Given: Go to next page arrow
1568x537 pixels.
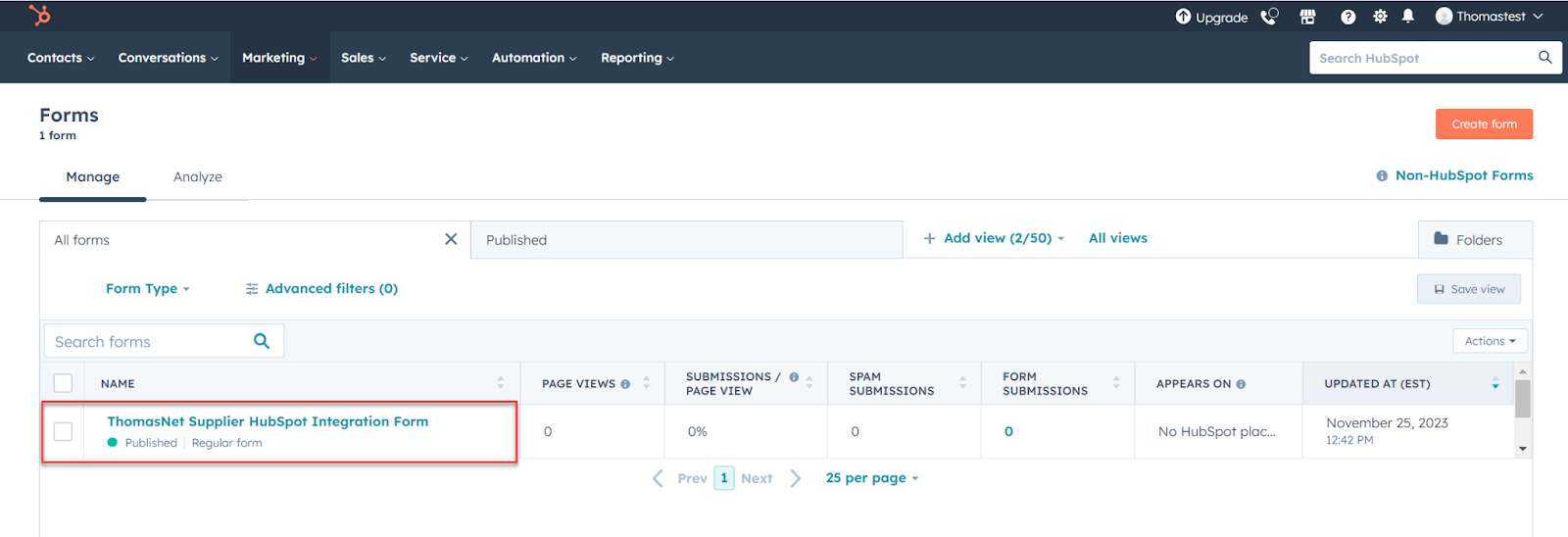Looking at the screenshot, I should point(795,478).
